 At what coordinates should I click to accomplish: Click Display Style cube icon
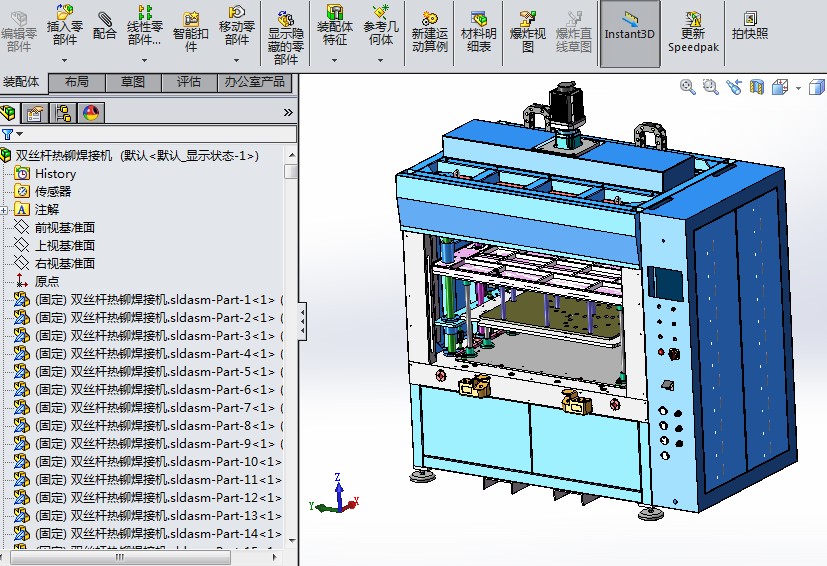pyautogui.click(x=816, y=87)
